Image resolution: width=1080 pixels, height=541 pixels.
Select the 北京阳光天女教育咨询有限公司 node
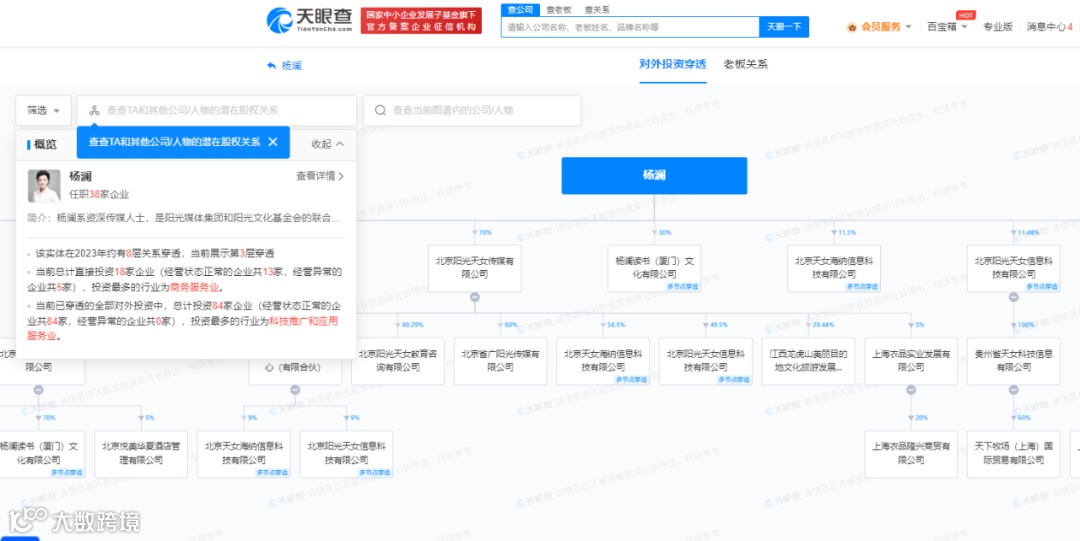click(397, 361)
